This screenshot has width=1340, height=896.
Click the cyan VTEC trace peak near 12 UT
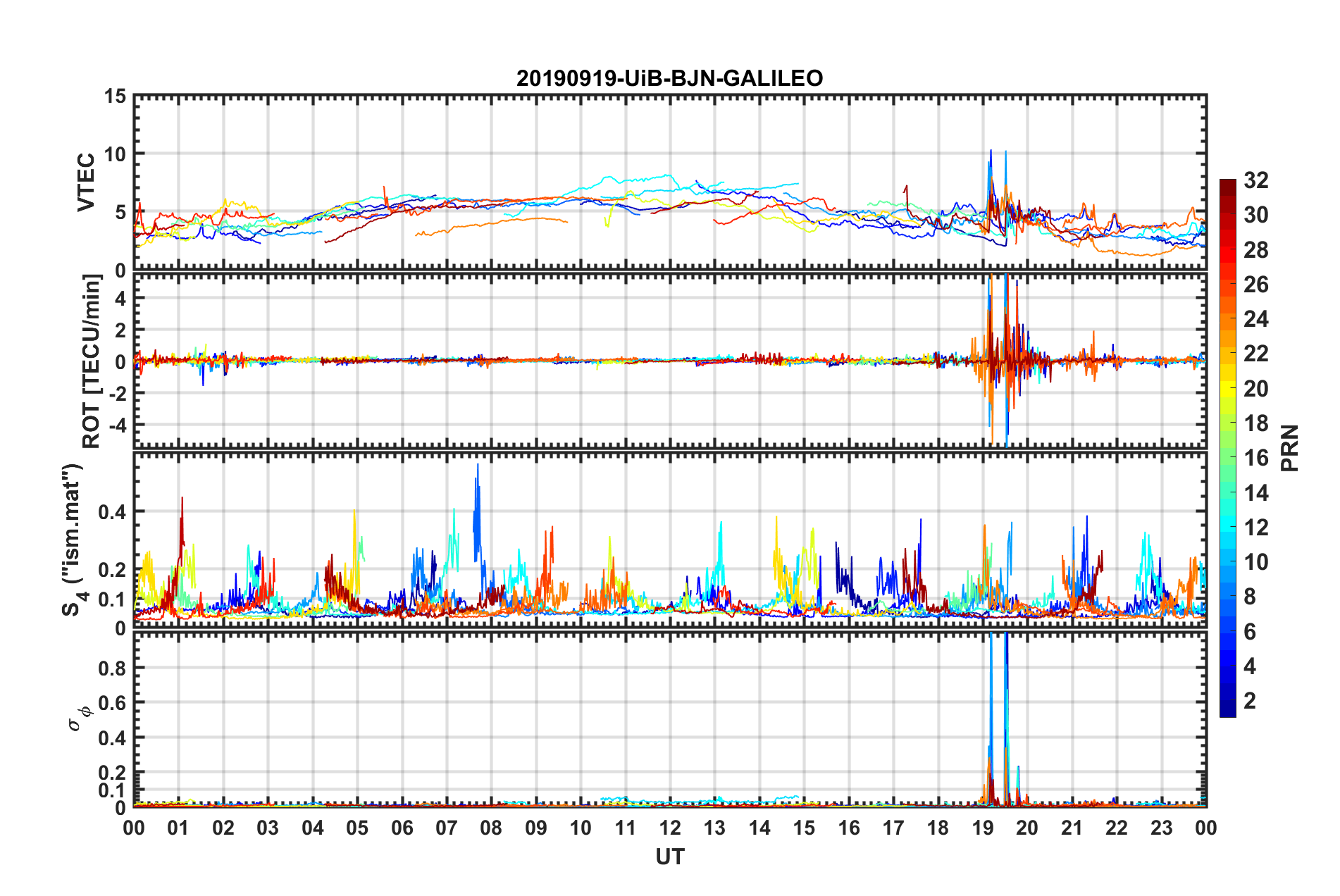pos(666,176)
